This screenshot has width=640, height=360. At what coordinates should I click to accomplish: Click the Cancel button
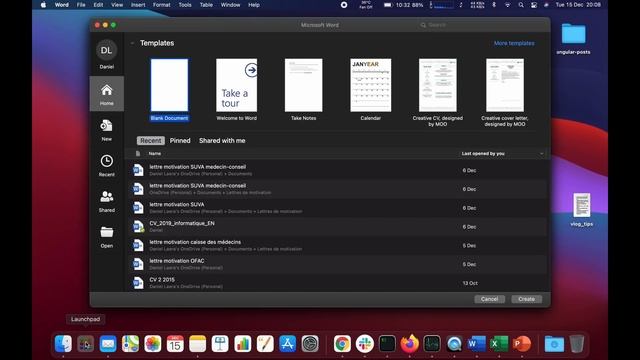[x=489, y=299]
